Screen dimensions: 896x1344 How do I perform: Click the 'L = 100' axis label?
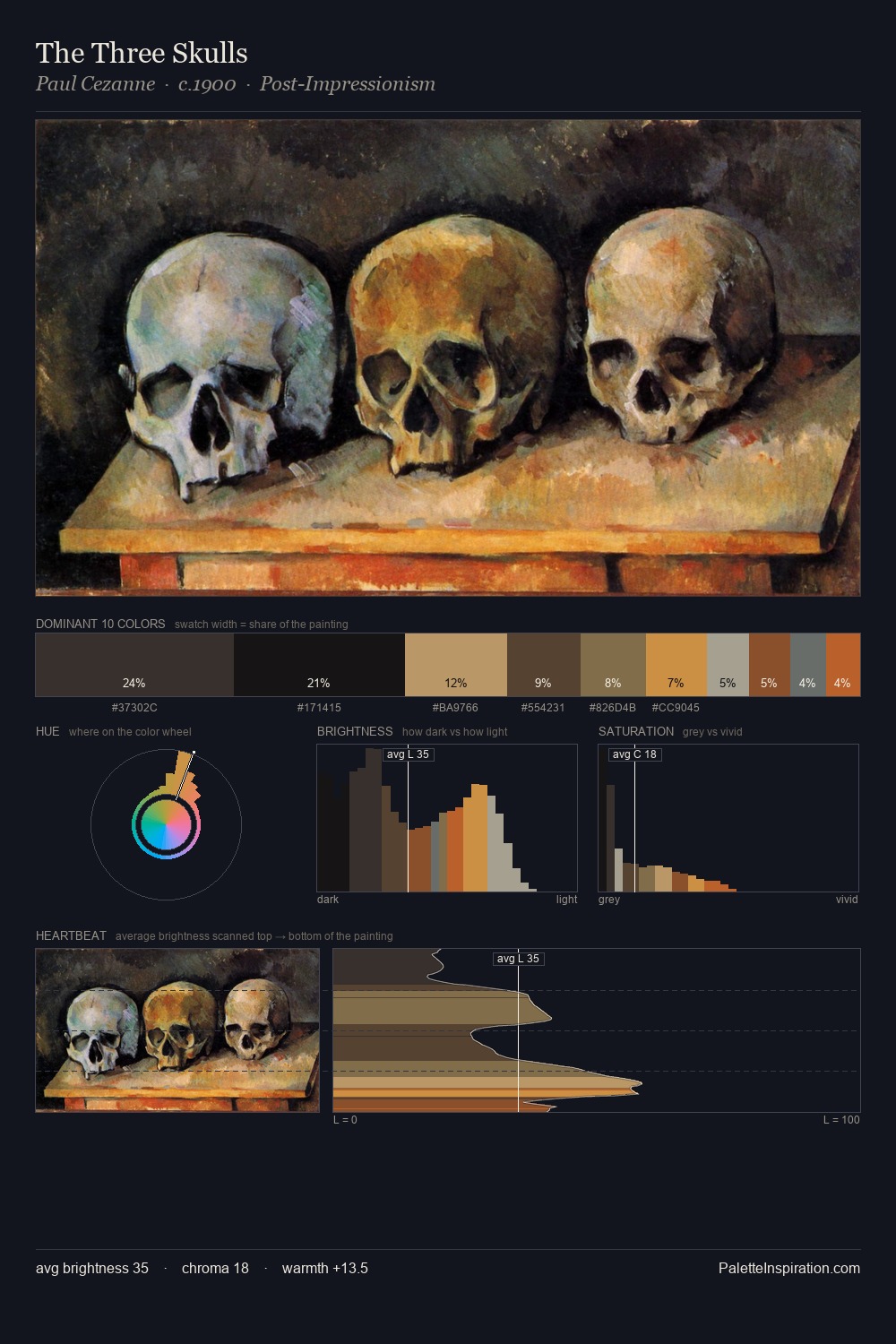841,1120
